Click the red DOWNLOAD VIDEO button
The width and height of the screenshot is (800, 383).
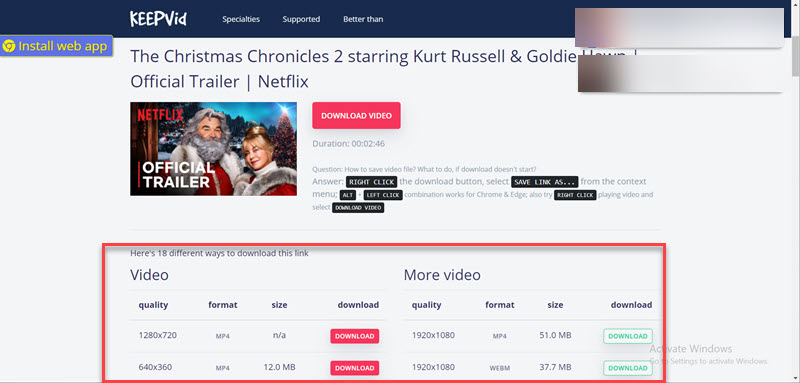coord(356,116)
